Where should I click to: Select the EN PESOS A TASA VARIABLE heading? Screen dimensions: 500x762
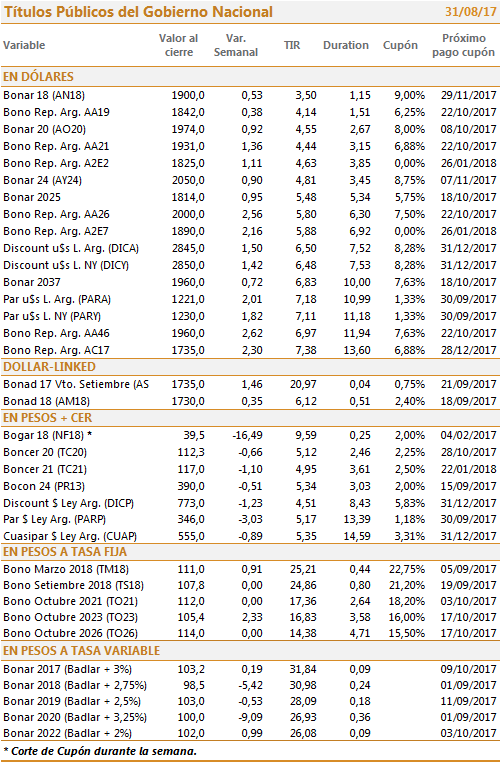pos(82,651)
